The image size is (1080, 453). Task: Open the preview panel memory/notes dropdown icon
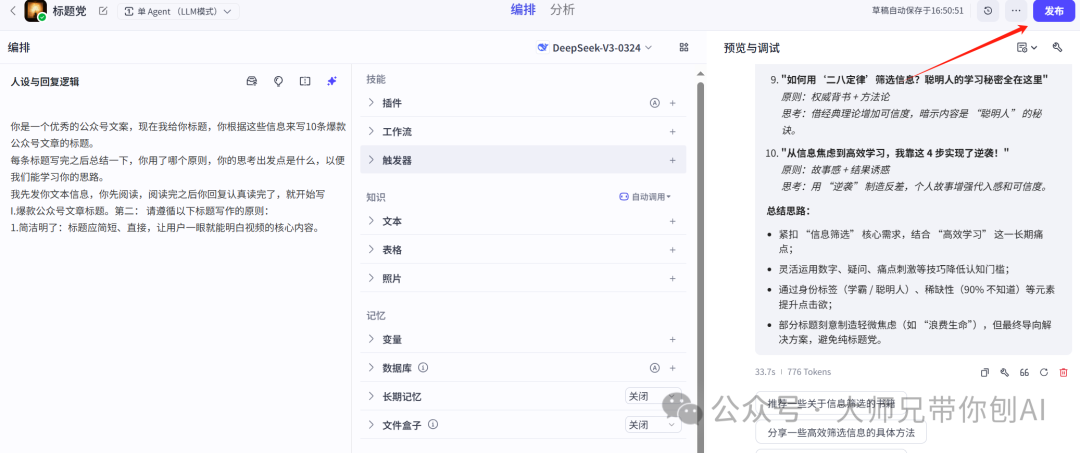click(x=1027, y=48)
